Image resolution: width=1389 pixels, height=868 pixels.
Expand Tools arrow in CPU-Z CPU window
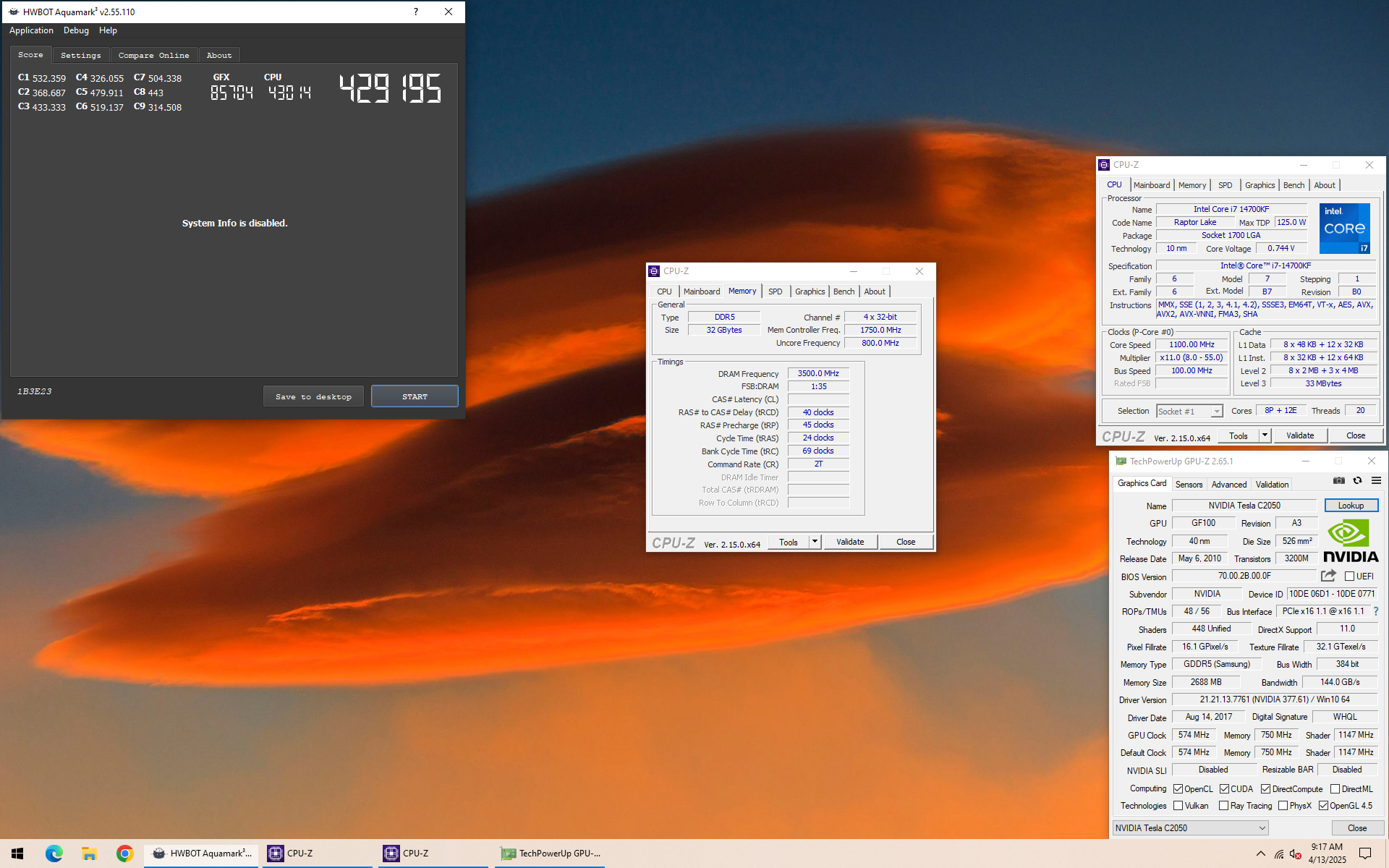1265,435
